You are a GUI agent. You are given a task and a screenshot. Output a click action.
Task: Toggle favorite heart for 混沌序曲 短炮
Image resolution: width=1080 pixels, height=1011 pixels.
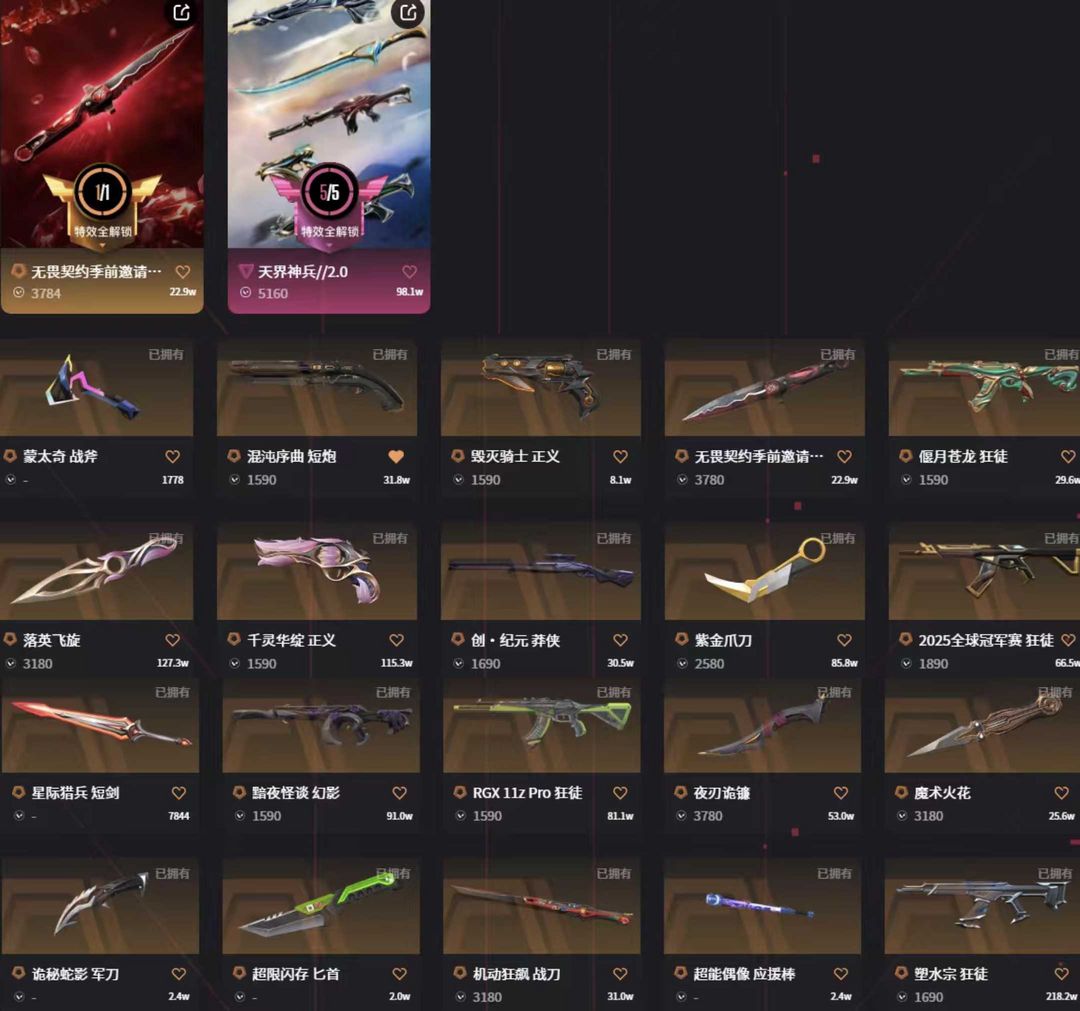[x=396, y=456]
